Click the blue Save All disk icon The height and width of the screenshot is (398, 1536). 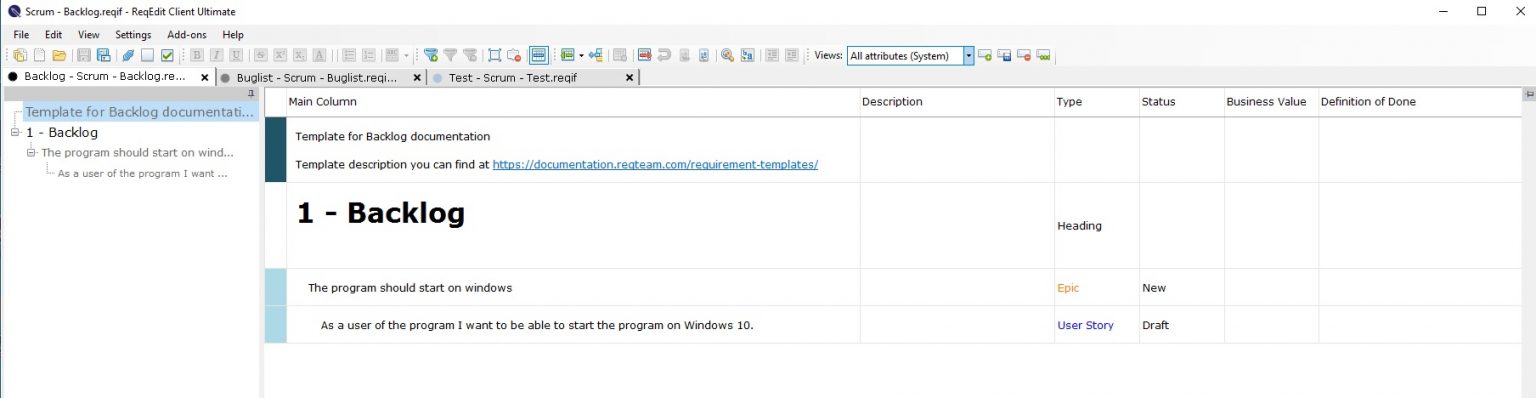[104, 55]
